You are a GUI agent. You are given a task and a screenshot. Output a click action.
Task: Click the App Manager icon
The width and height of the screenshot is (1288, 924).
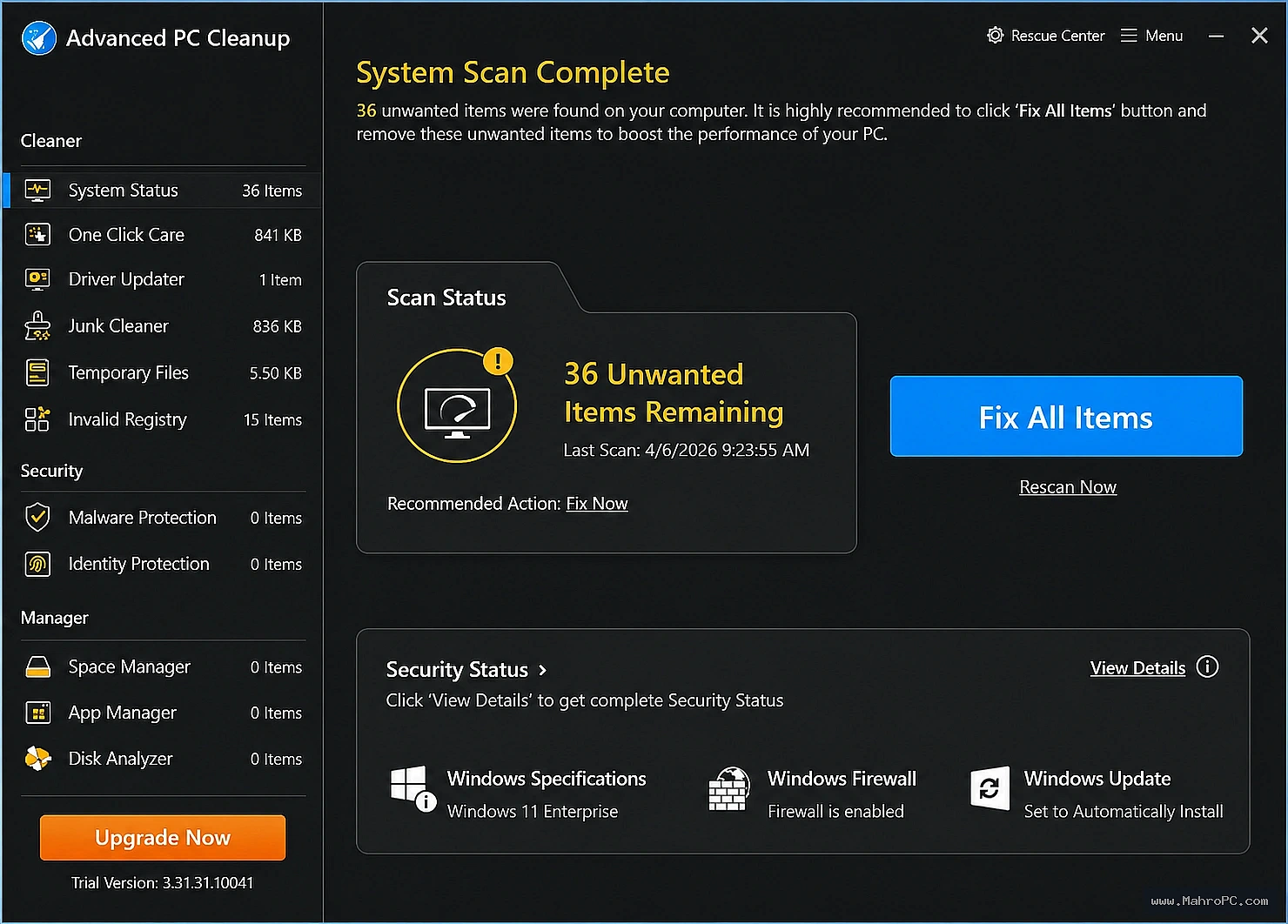tap(37, 713)
